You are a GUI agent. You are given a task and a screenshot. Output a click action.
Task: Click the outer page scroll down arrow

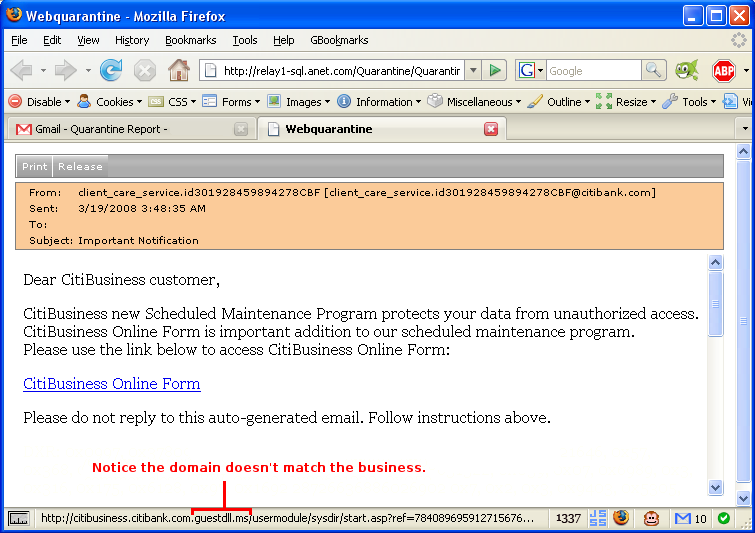click(x=743, y=498)
